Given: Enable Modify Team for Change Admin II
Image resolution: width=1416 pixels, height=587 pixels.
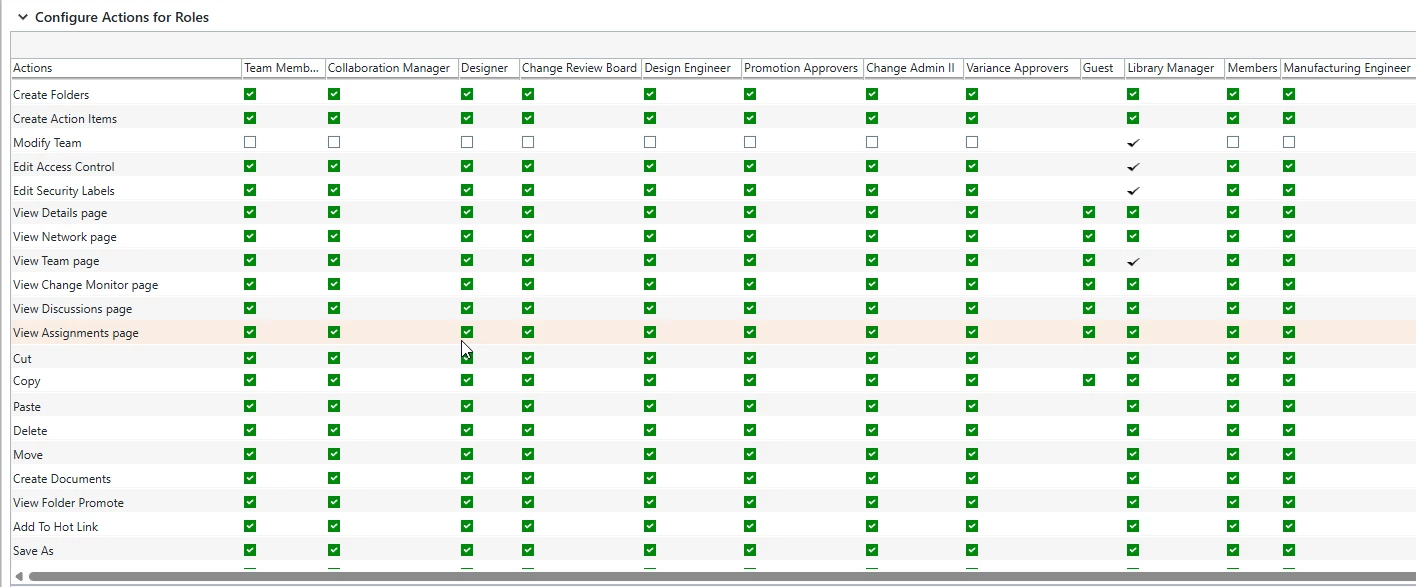Looking at the screenshot, I should [872, 142].
